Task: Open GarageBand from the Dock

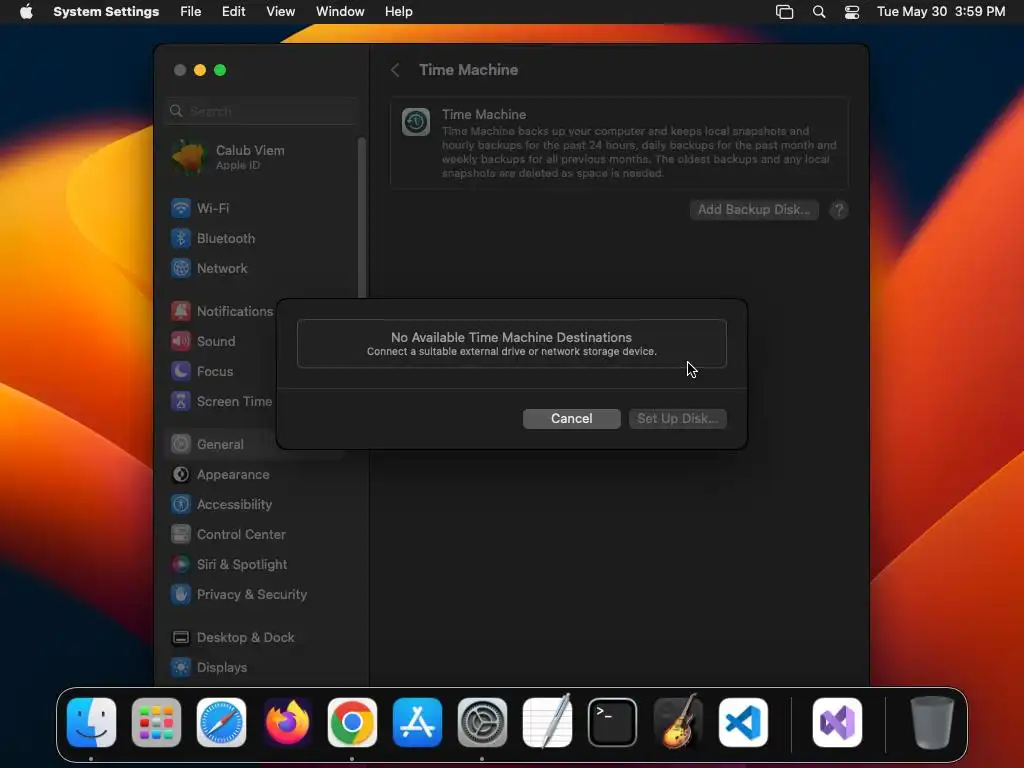Action: coord(678,722)
